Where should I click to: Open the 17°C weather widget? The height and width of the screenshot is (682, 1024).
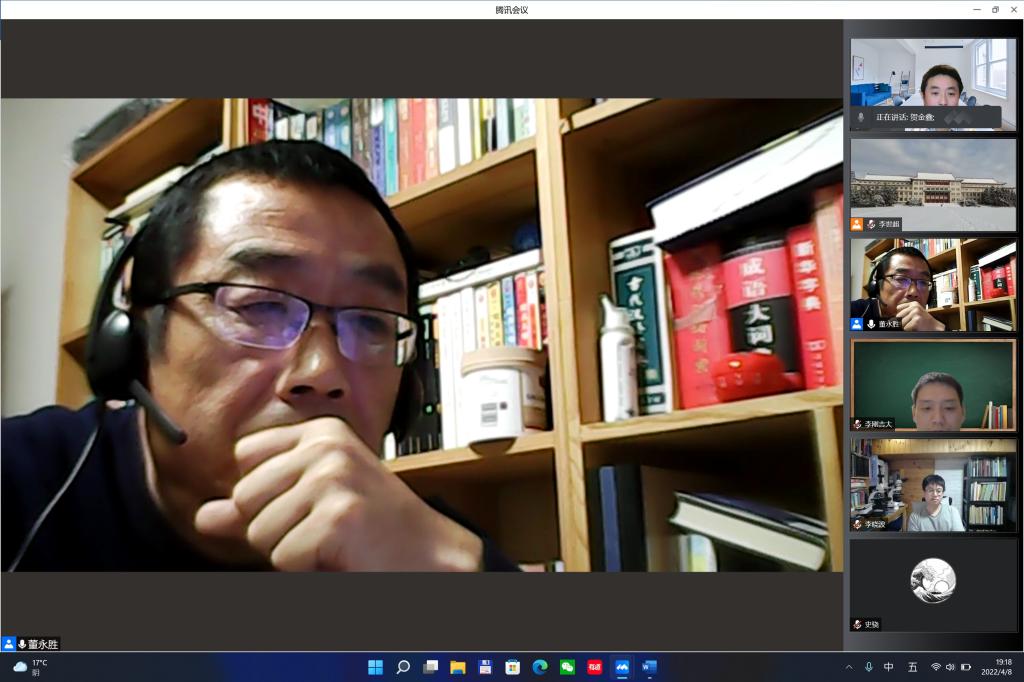(x=30, y=667)
